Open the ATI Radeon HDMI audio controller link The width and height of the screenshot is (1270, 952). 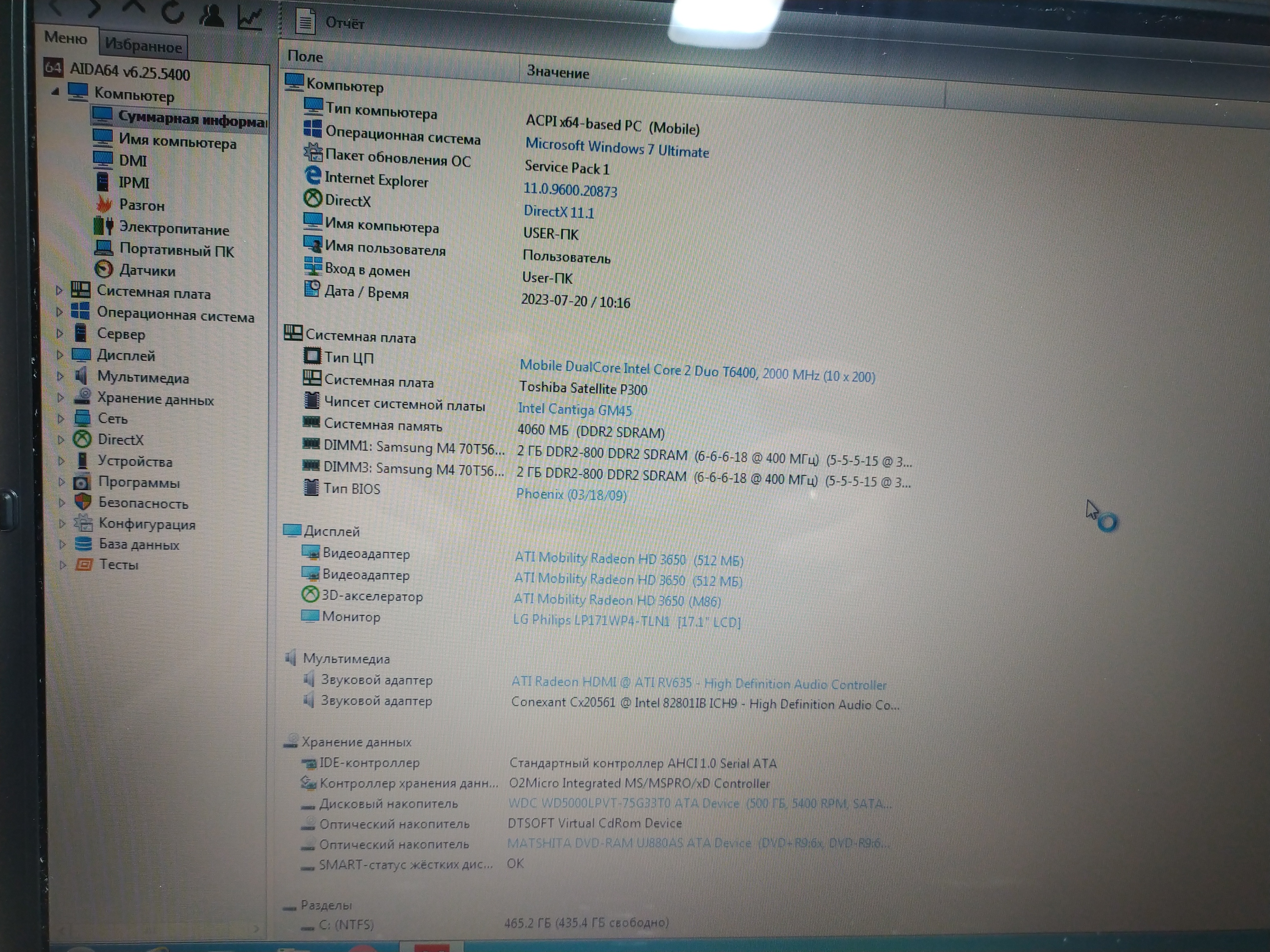pos(699,683)
